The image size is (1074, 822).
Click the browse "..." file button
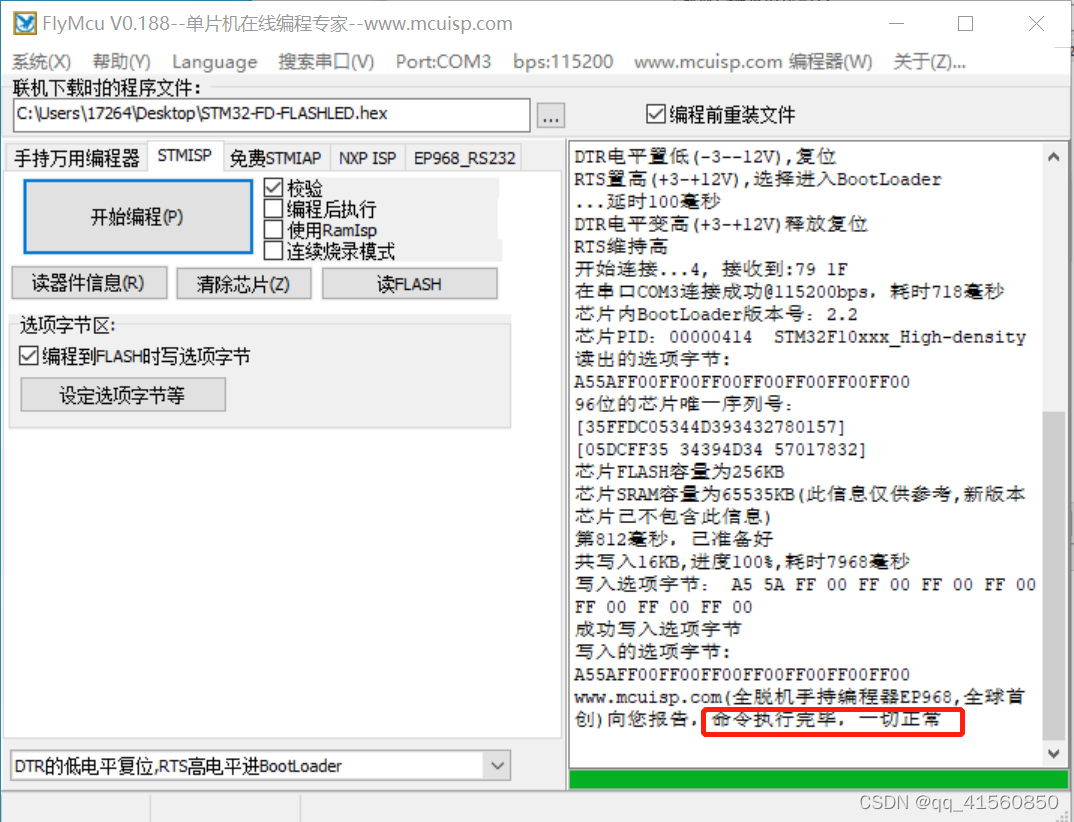[551, 116]
